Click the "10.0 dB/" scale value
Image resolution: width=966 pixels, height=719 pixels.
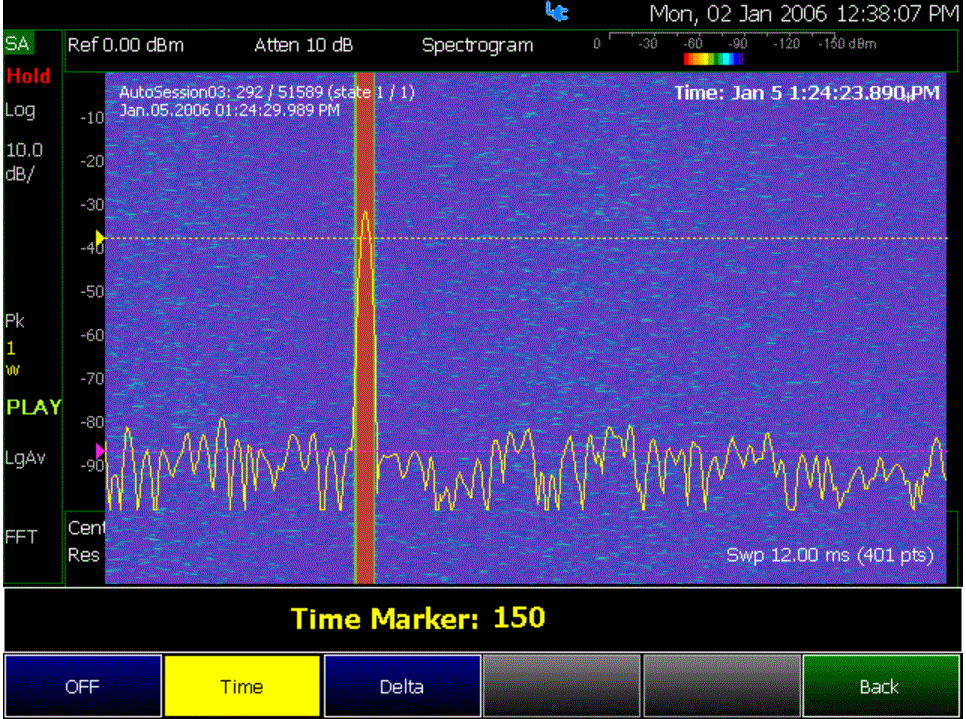coord(24,162)
